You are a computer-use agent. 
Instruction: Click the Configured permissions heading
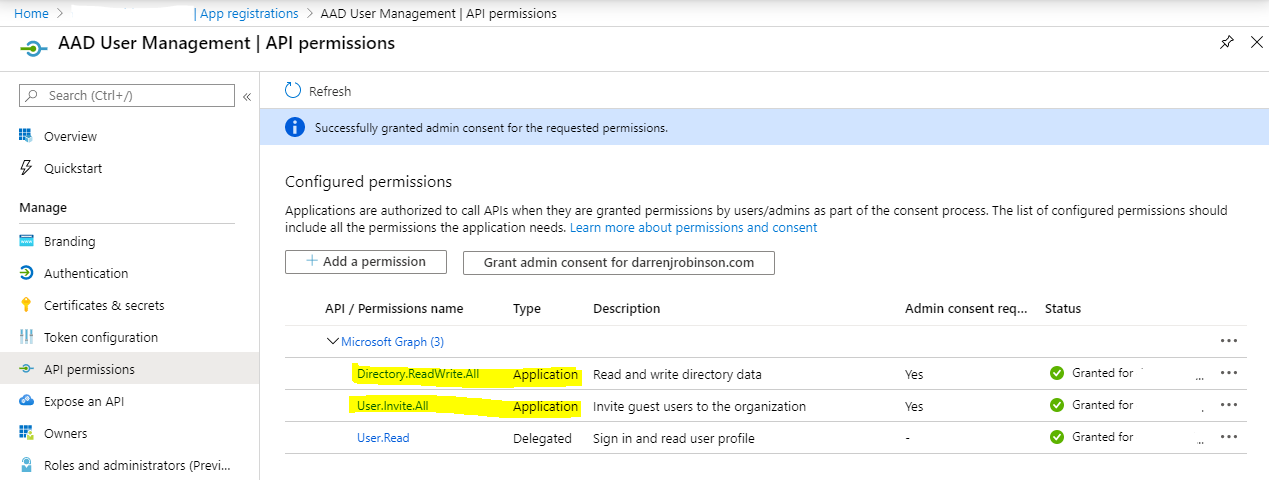(x=368, y=181)
